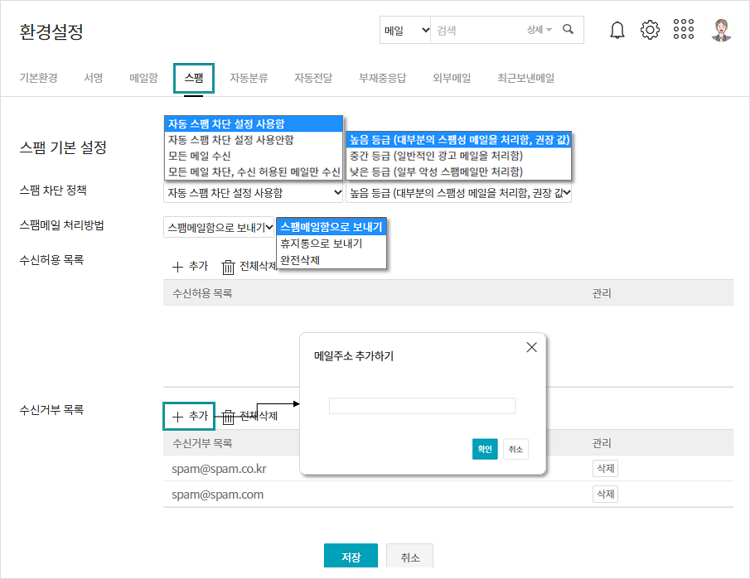The height and width of the screenshot is (579, 750).
Task: Switch to the 기본환경 tab
Action: [x=38, y=78]
